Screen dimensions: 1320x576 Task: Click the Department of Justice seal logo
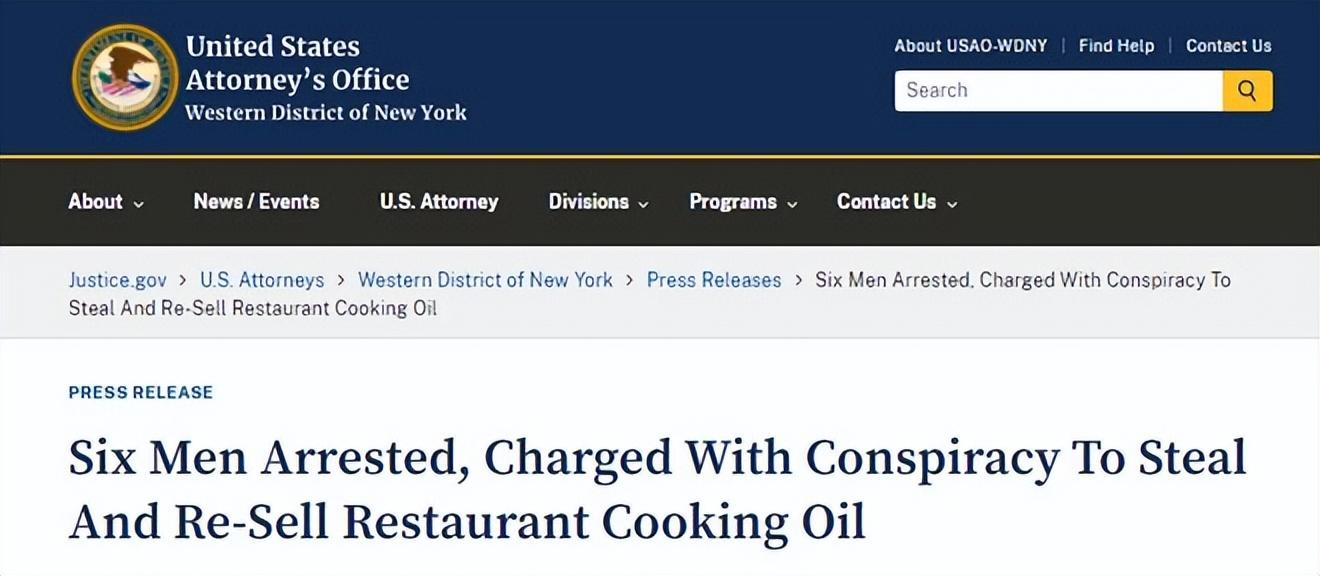point(125,77)
